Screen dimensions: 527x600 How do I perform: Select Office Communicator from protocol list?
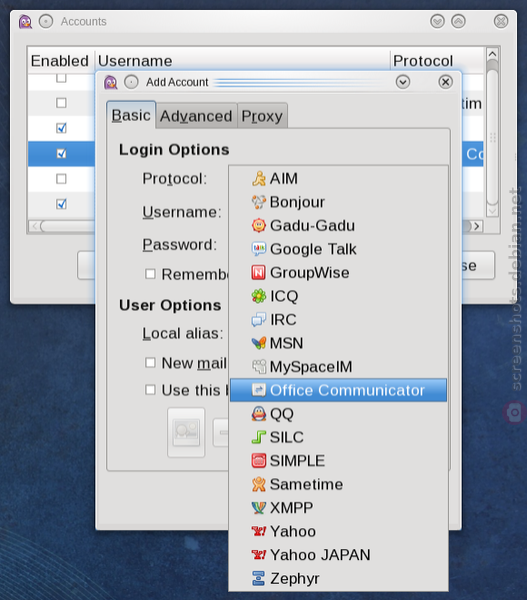[338, 390]
